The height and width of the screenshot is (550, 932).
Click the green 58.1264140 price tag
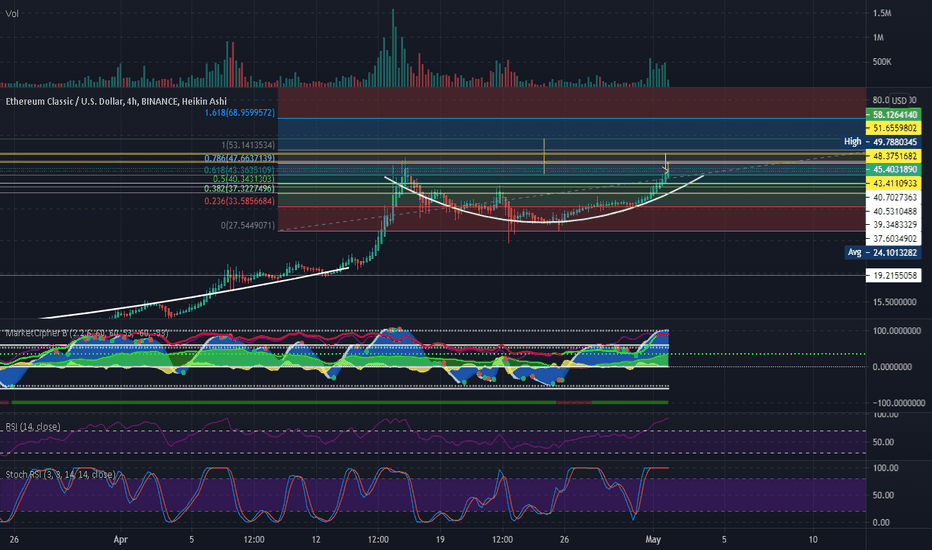[x=893, y=114]
